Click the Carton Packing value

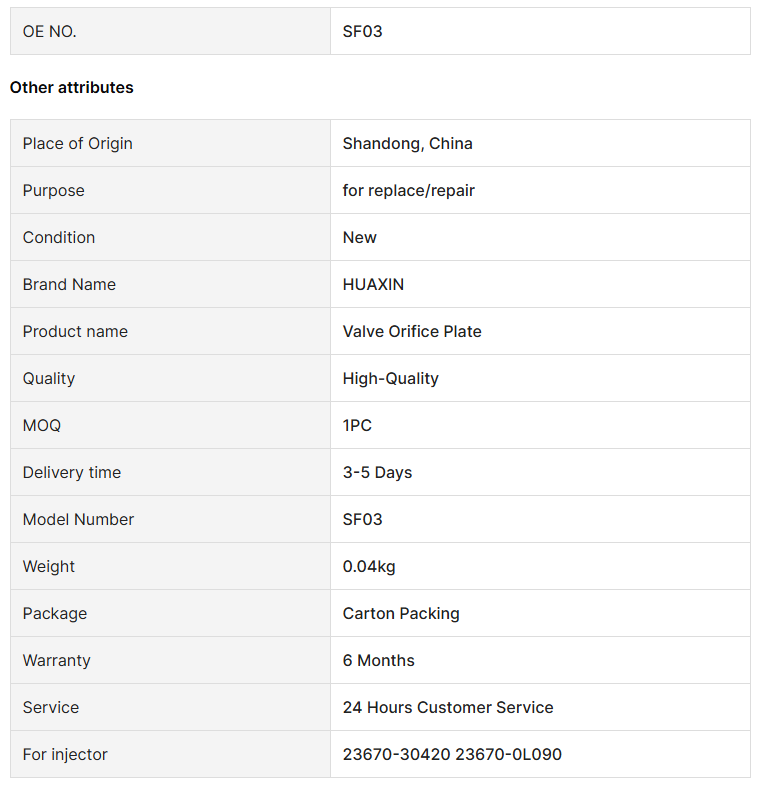pos(401,613)
